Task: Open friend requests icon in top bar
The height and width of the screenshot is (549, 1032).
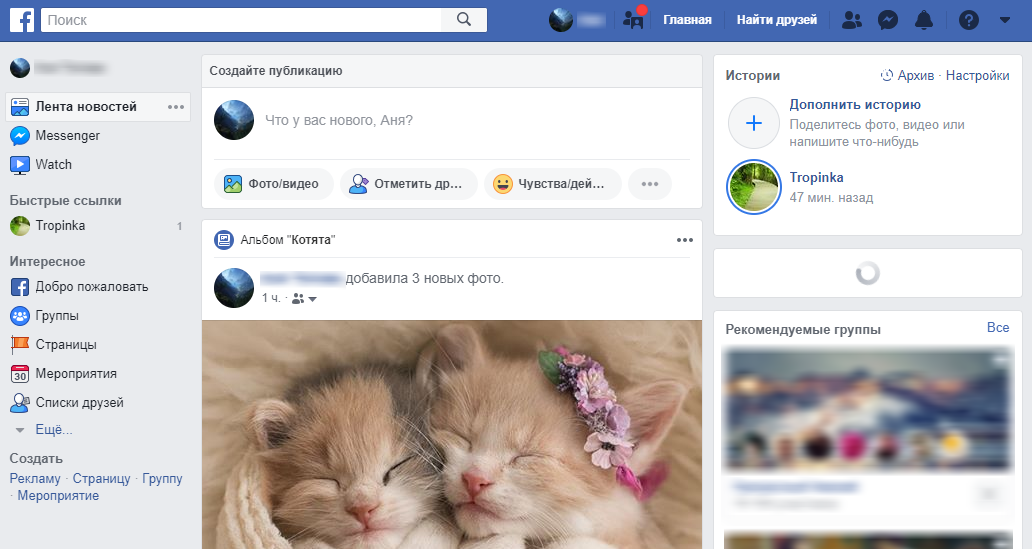Action: click(x=851, y=20)
